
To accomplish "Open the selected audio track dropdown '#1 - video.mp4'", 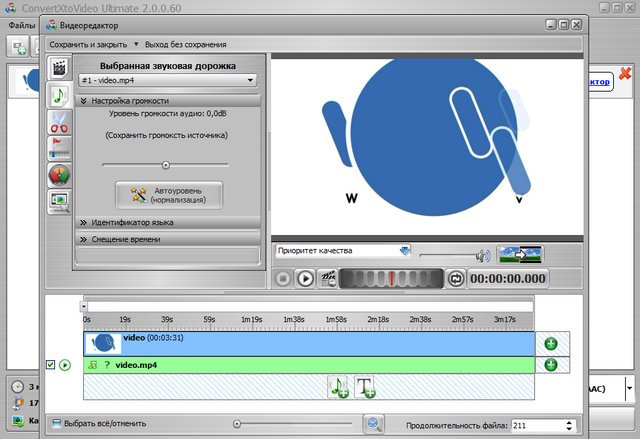I will [x=168, y=80].
